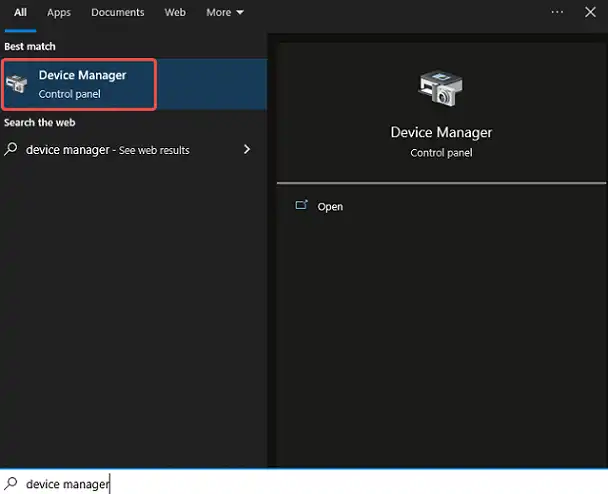Click the Open icon in the preview pane

tap(301, 205)
